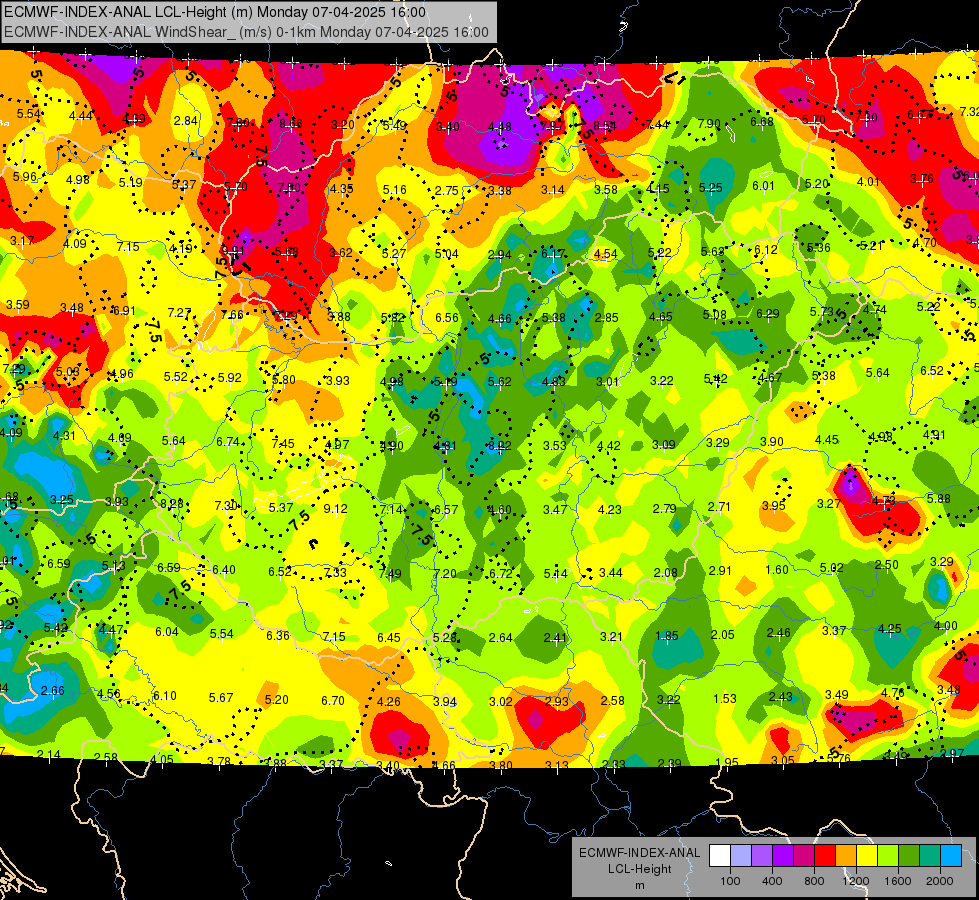Click the WindShear_ (m/s) 0-1km title line
979x900 pixels.
(247, 32)
